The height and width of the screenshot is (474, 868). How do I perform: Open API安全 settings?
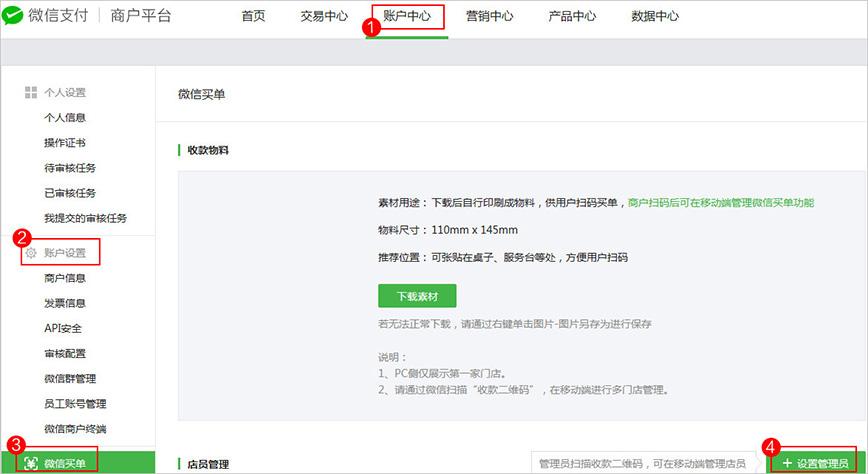(x=63, y=328)
